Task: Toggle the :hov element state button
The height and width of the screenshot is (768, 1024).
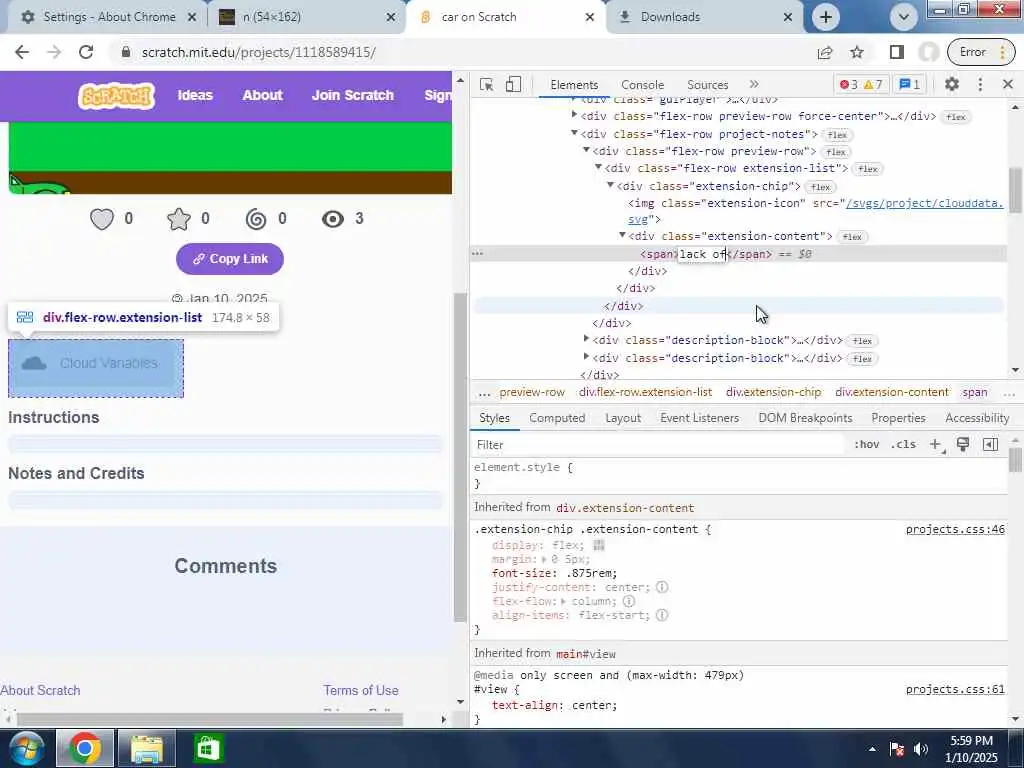Action: click(867, 445)
